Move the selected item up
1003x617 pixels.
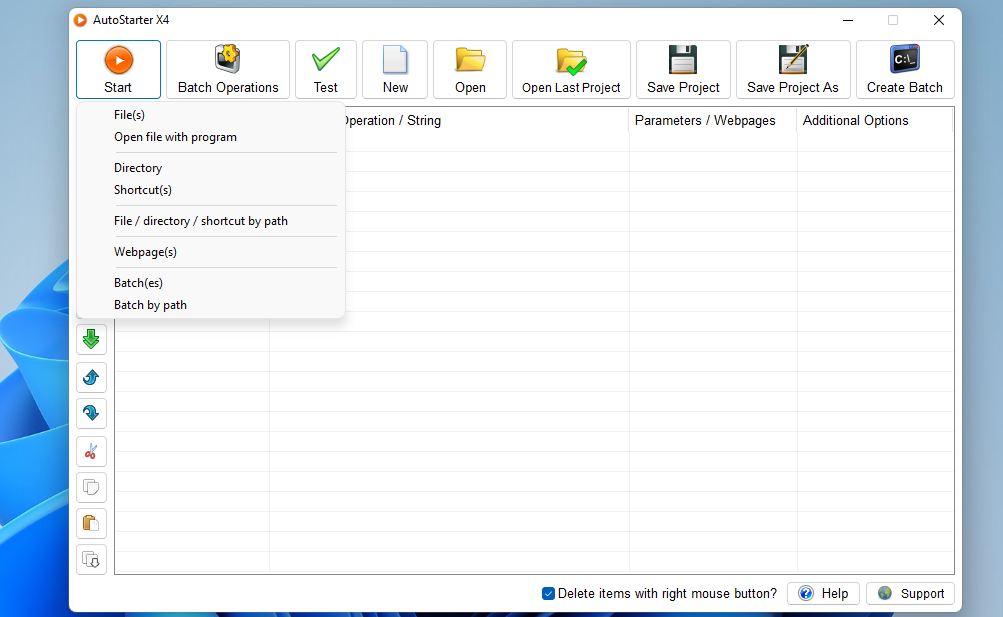[x=91, y=377]
